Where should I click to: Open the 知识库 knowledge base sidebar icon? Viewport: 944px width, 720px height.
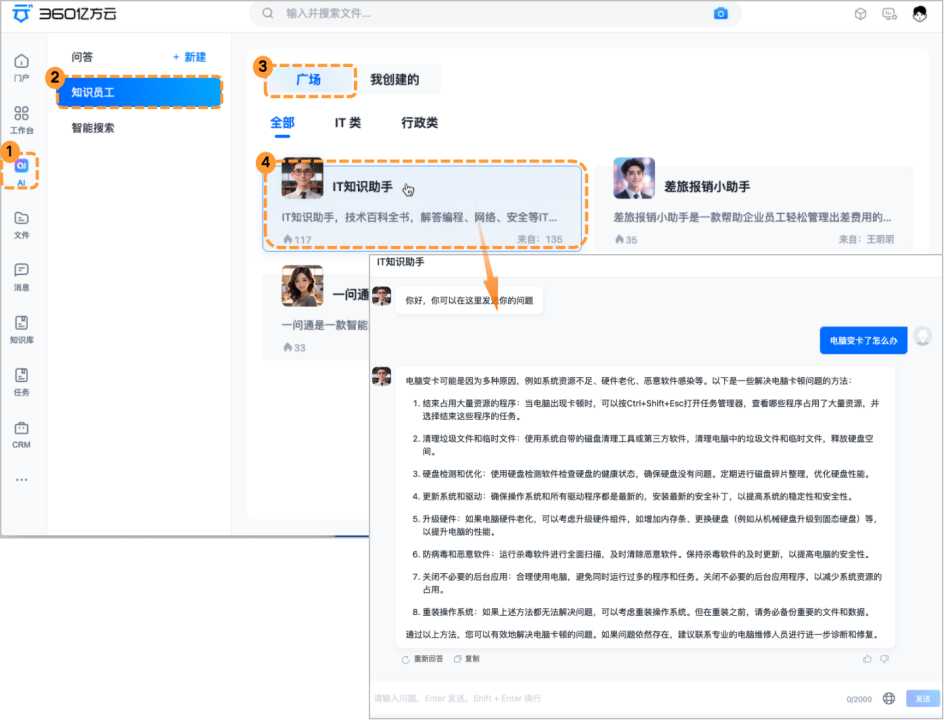[x=22, y=329]
